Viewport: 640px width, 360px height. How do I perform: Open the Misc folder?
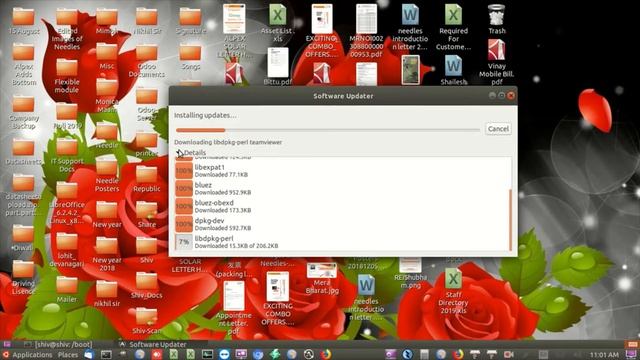(x=107, y=57)
